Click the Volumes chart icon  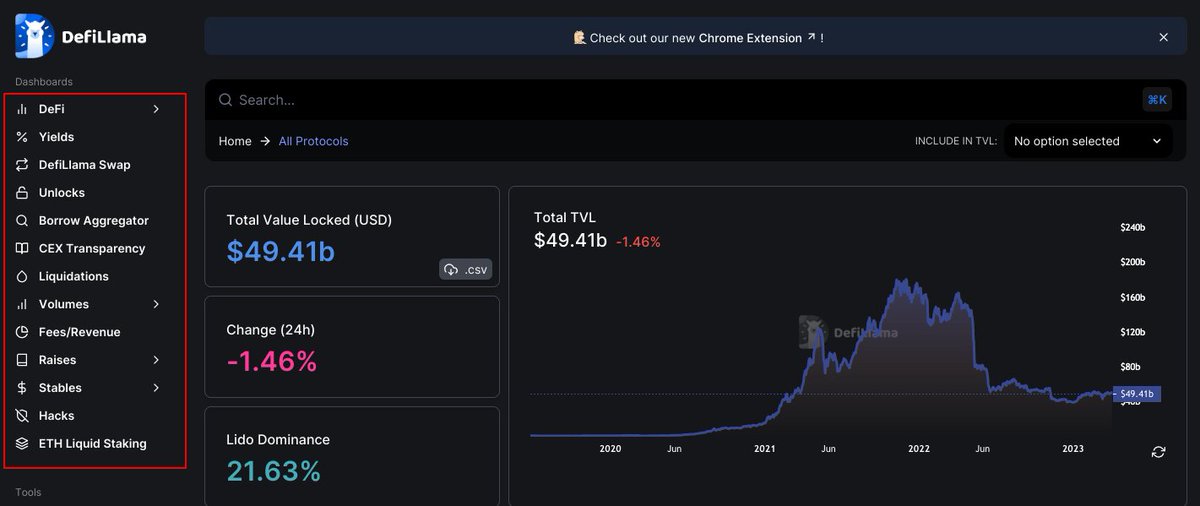[x=22, y=304]
